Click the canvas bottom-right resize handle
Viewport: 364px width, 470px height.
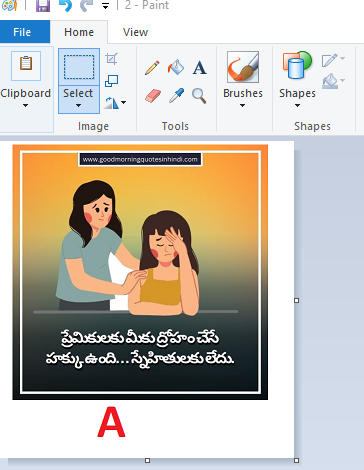(x=296, y=461)
